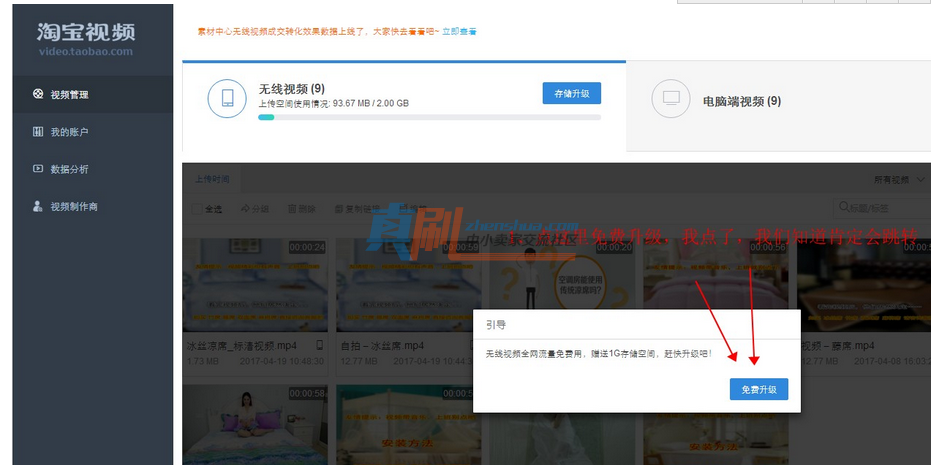Click the 存储升级 button
Image resolution: width=947 pixels, height=465 pixels.
(x=571, y=93)
